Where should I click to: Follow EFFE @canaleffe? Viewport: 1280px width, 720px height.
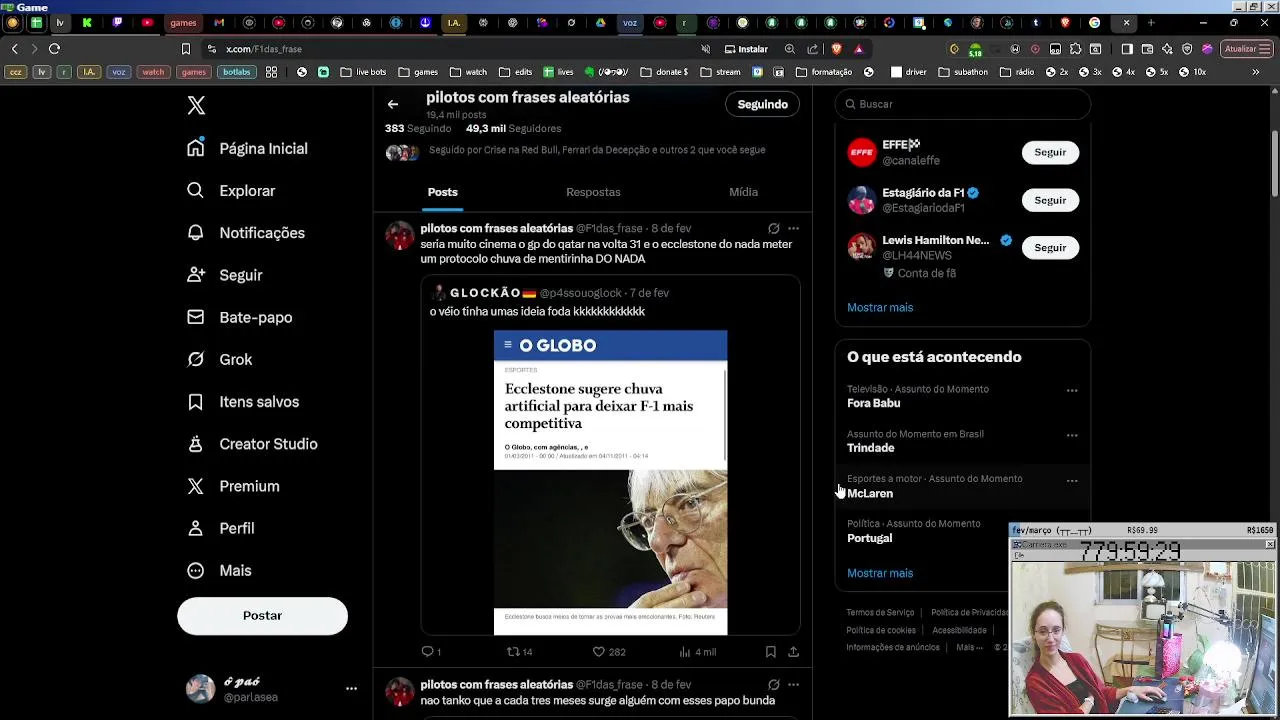coord(1050,152)
